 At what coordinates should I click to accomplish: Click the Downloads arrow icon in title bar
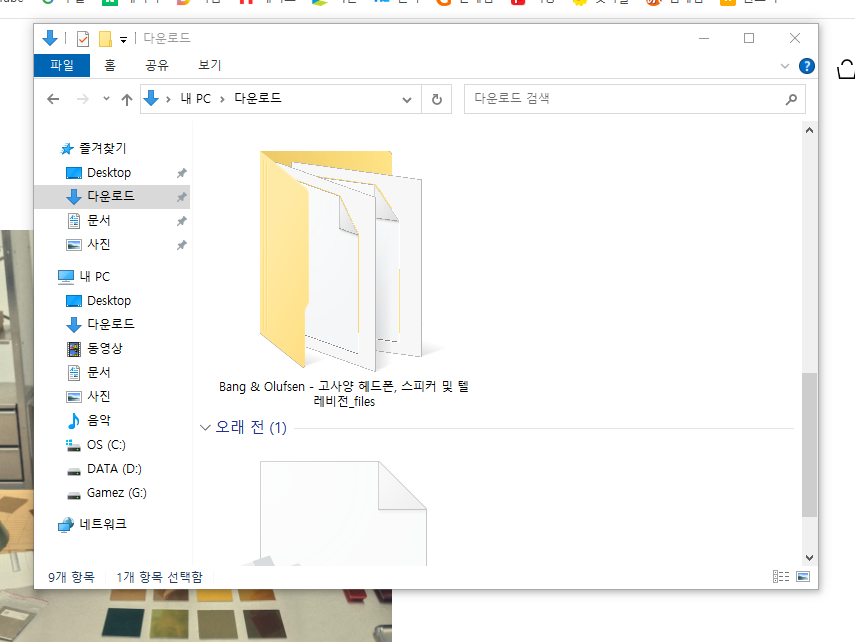(x=50, y=38)
